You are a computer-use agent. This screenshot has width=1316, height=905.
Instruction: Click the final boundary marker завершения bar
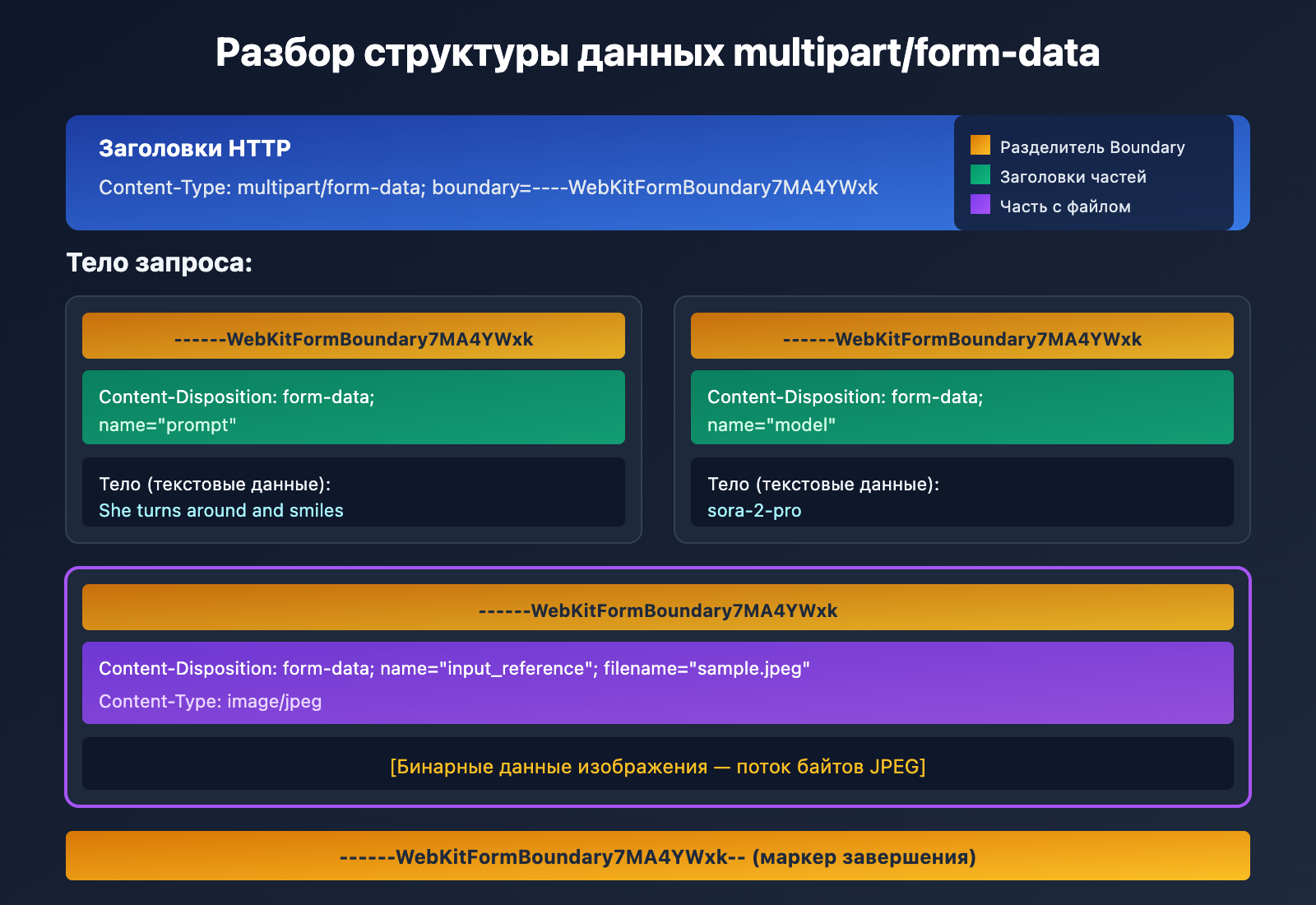[x=658, y=856]
